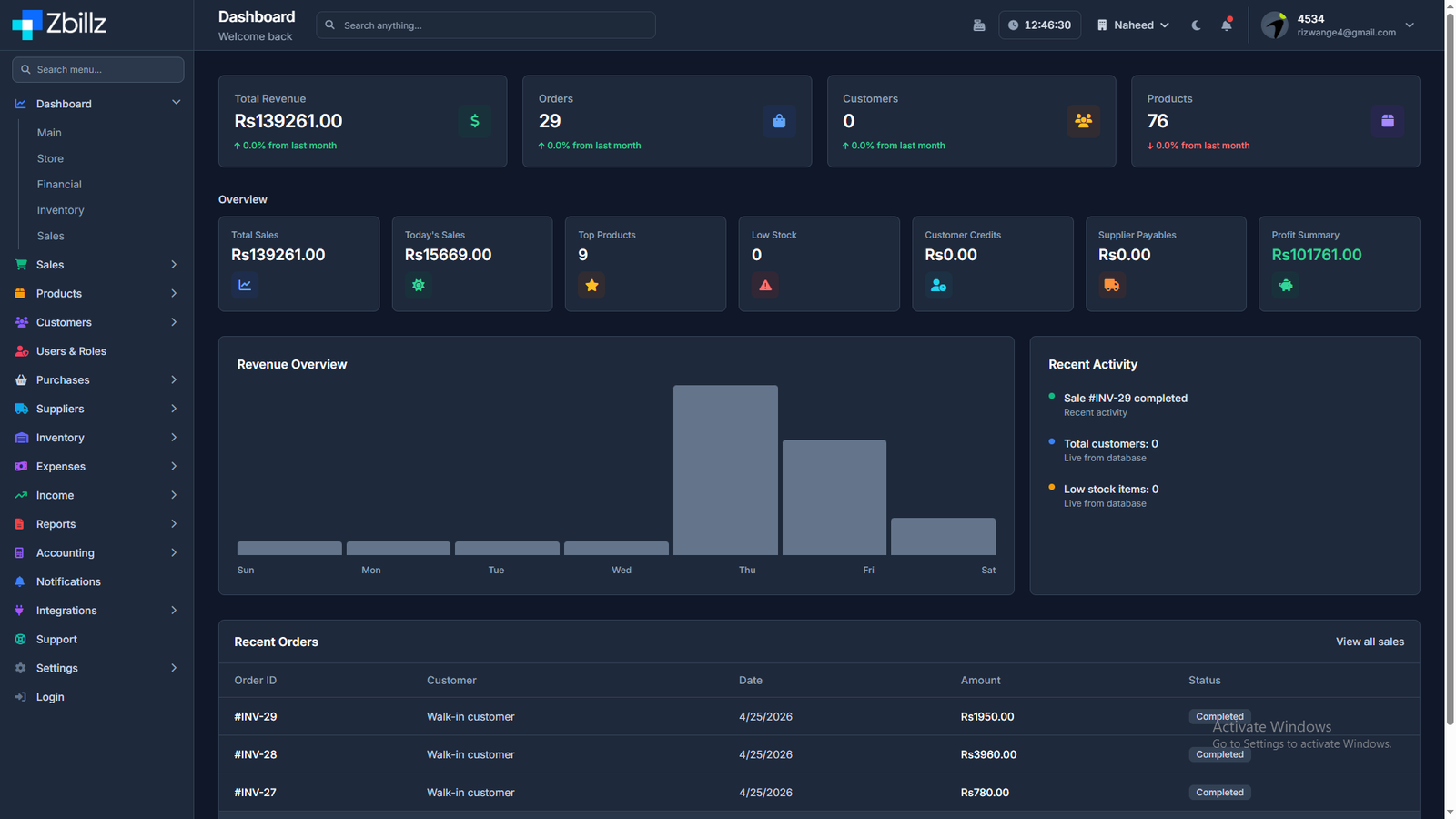Open the View all sales link
Screen dimensions: 1456x819
click(1370, 642)
